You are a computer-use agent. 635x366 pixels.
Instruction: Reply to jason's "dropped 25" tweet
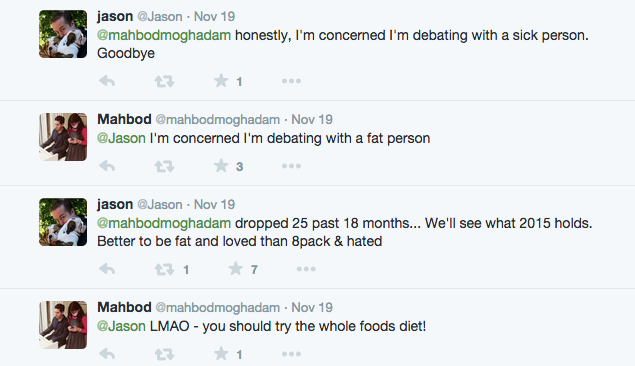coord(107,269)
